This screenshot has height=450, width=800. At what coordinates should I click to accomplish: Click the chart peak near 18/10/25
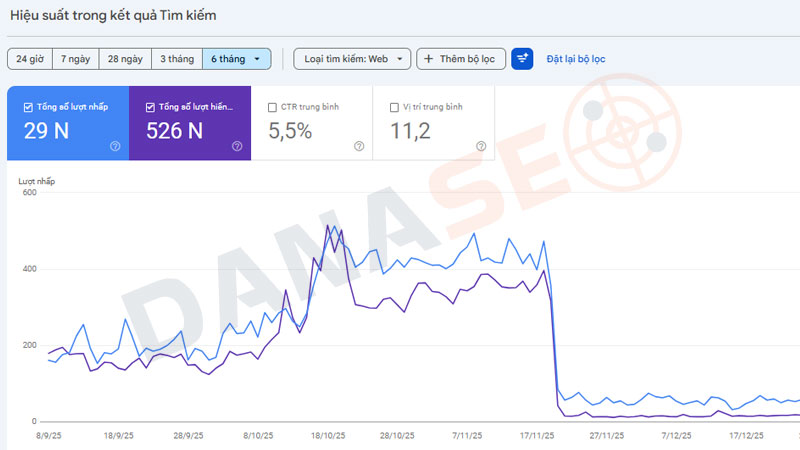tap(328, 227)
